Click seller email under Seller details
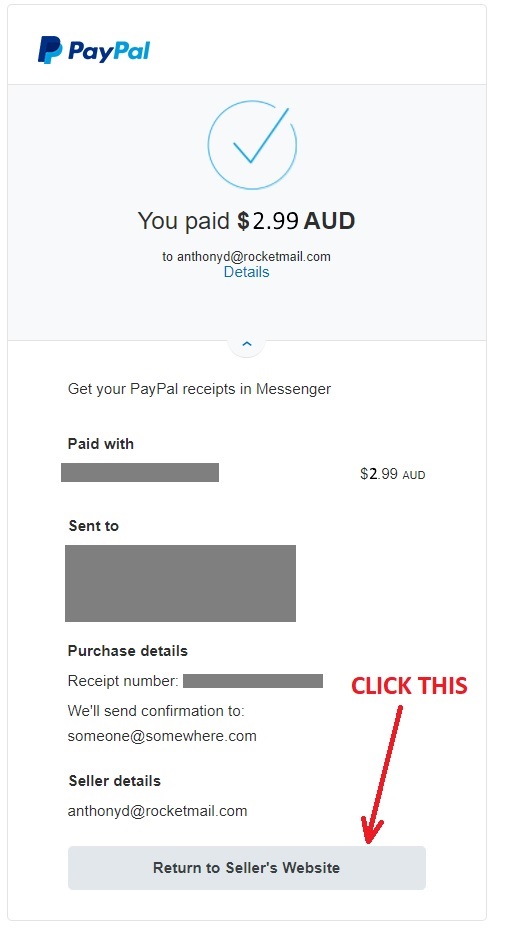The height and width of the screenshot is (935, 505). pyautogui.click(x=157, y=811)
